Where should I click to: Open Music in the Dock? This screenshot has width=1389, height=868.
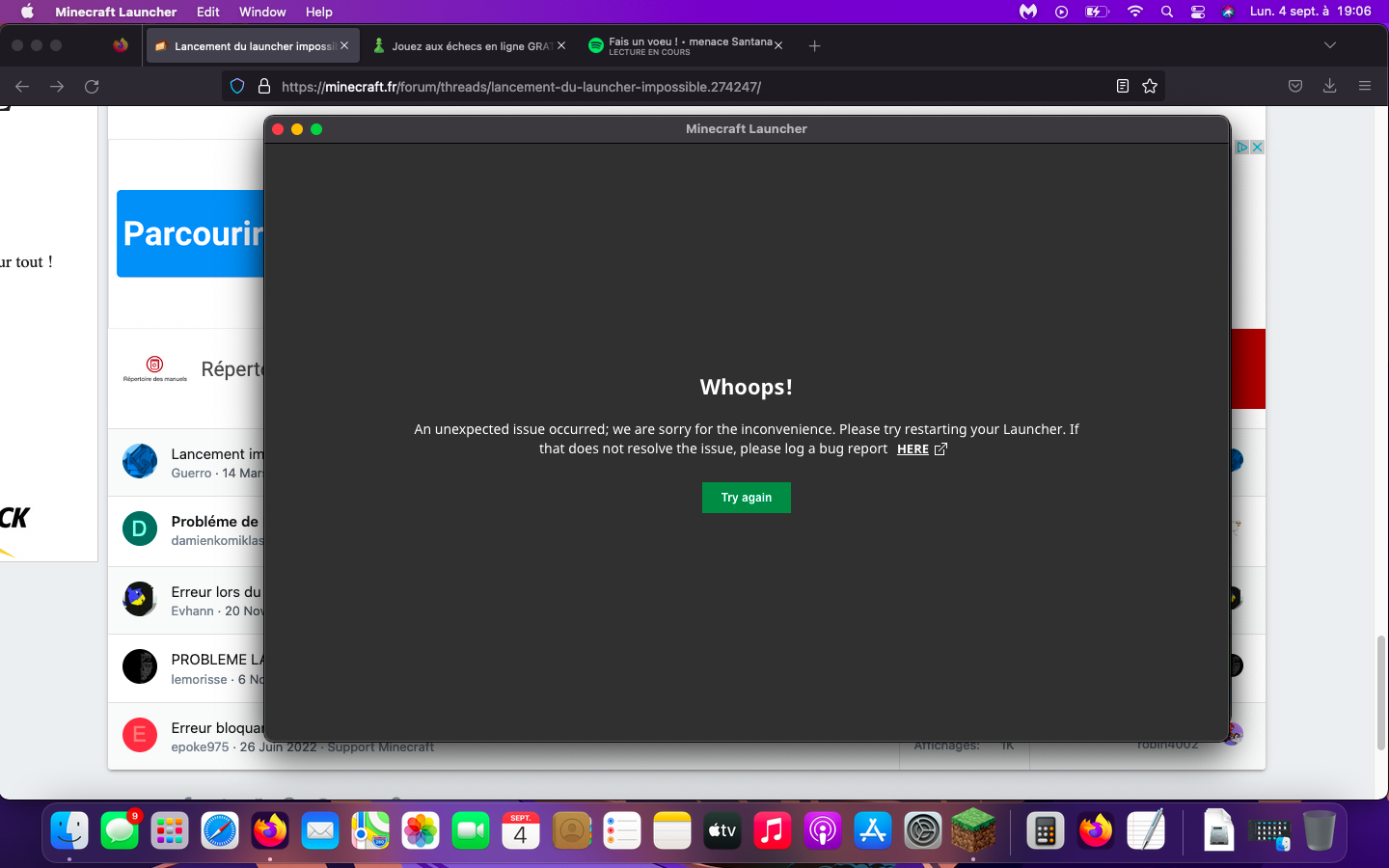pyautogui.click(x=773, y=830)
